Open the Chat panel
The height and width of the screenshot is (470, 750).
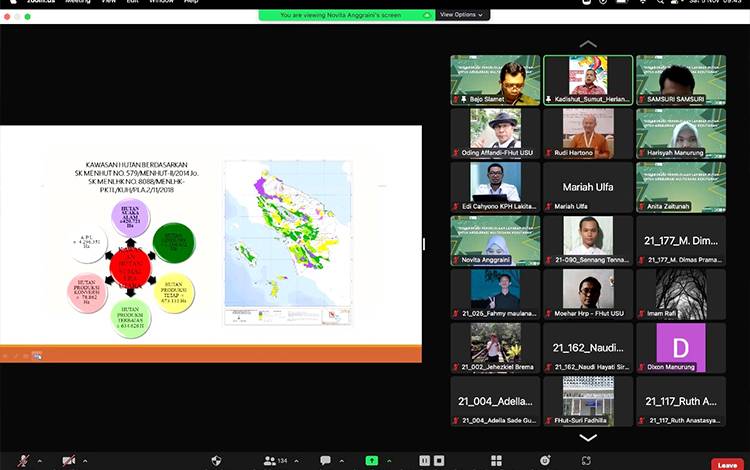[x=325, y=460]
